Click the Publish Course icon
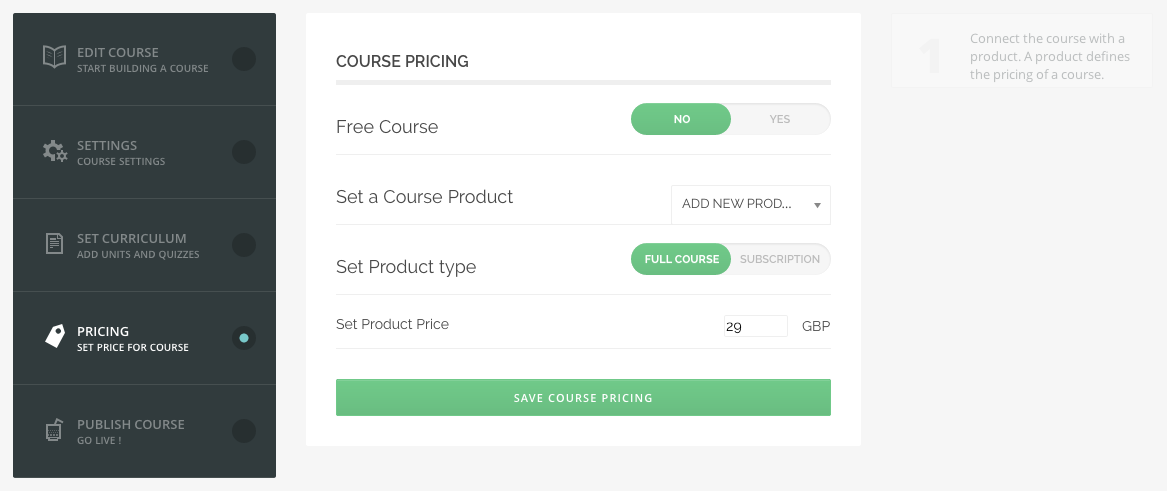The image size is (1167, 491). pos(54,431)
